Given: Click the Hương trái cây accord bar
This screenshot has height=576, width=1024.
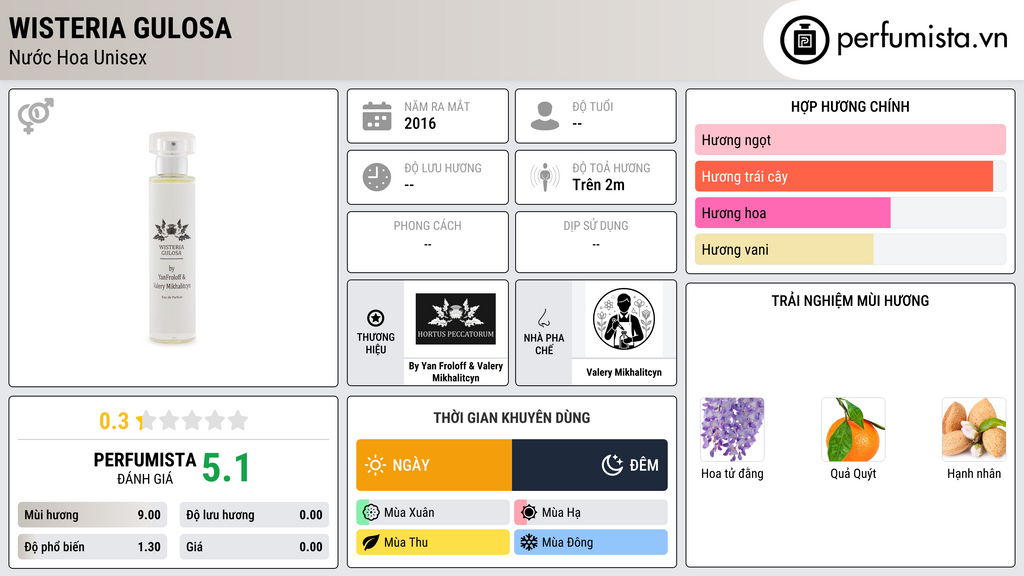Looking at the screenshot, I should tap(850, 176).
